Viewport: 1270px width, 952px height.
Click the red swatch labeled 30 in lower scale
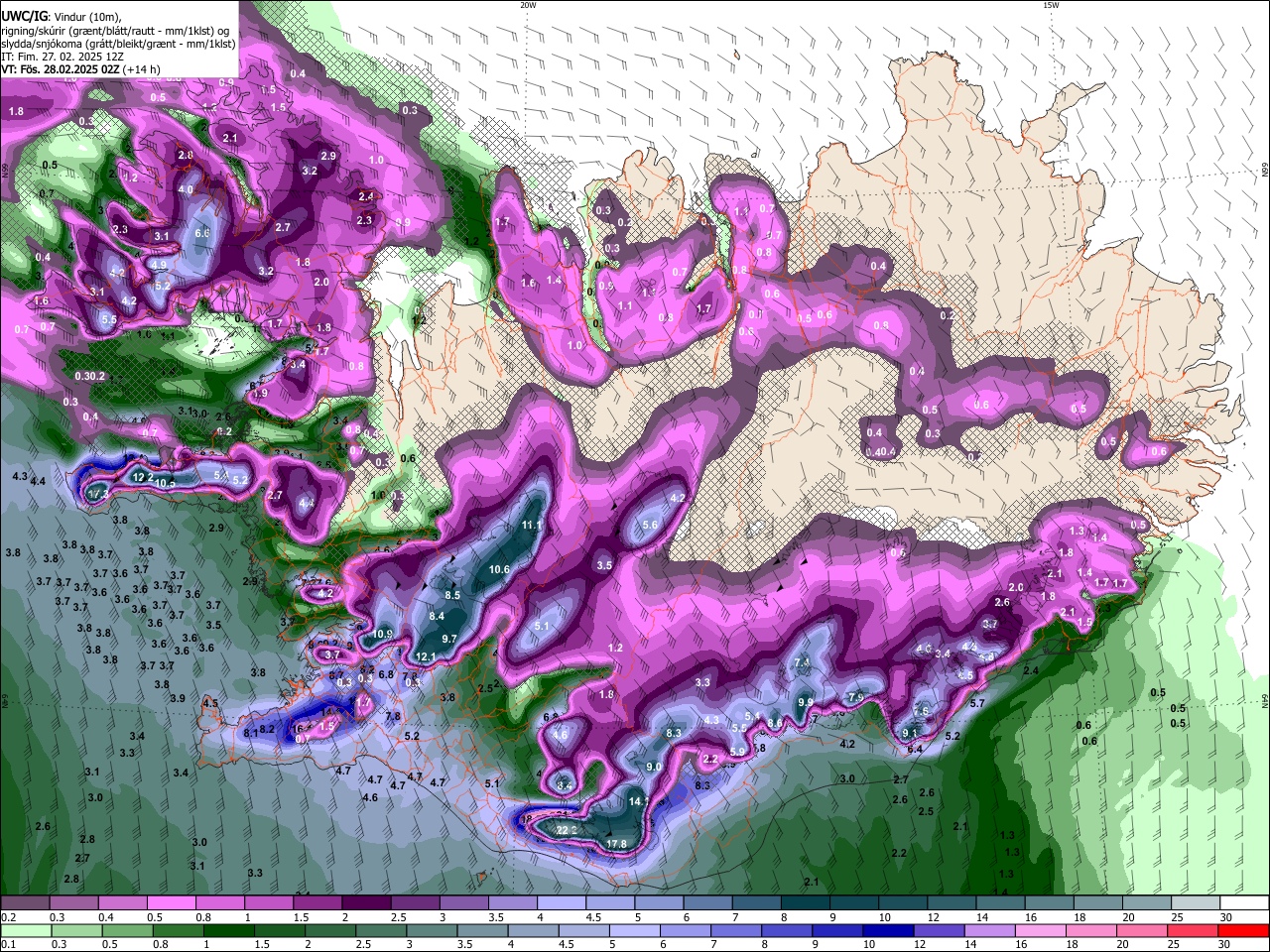[x=1243, y=930]
